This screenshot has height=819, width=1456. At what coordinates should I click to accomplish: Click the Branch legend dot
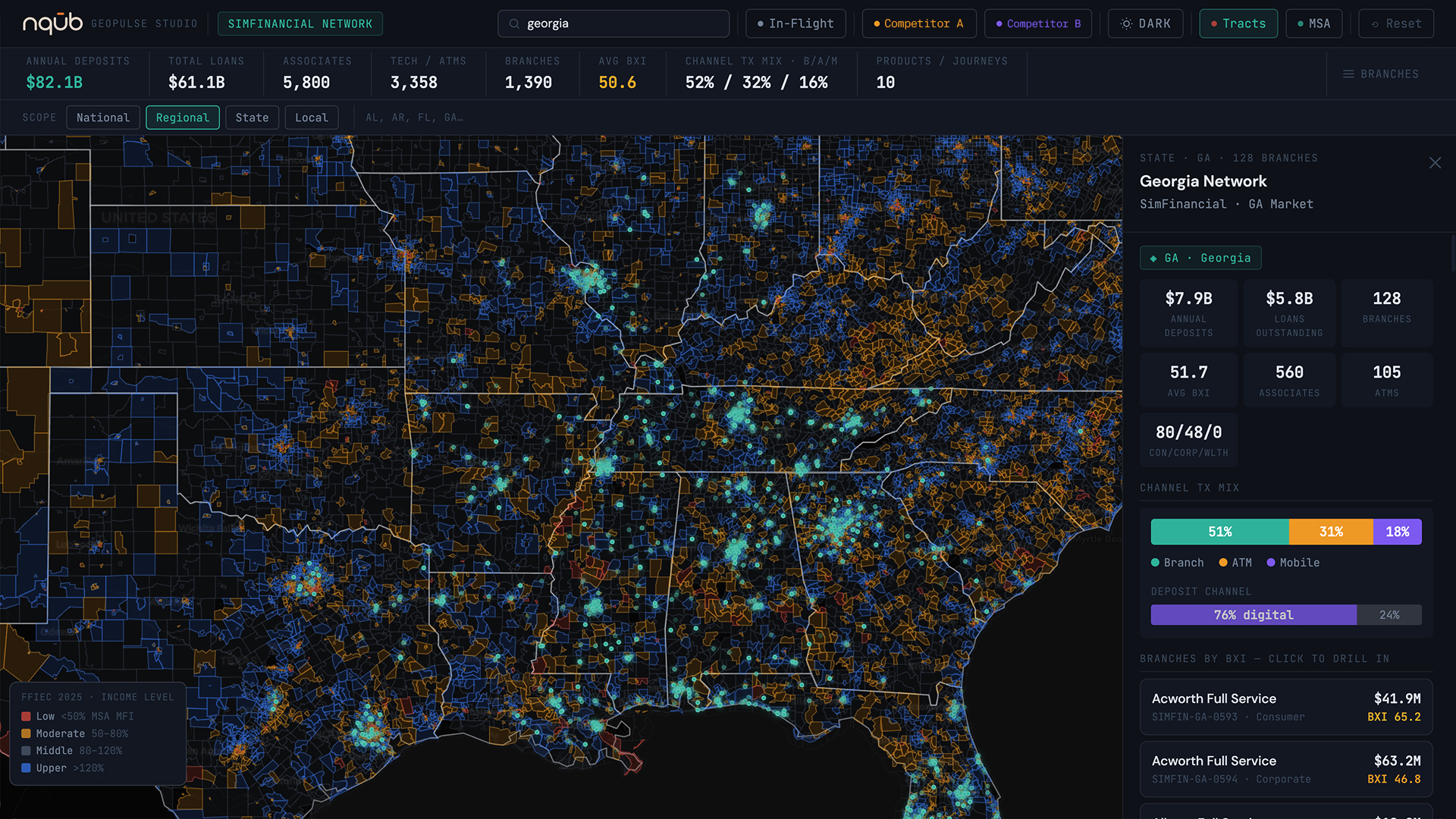1155,563
